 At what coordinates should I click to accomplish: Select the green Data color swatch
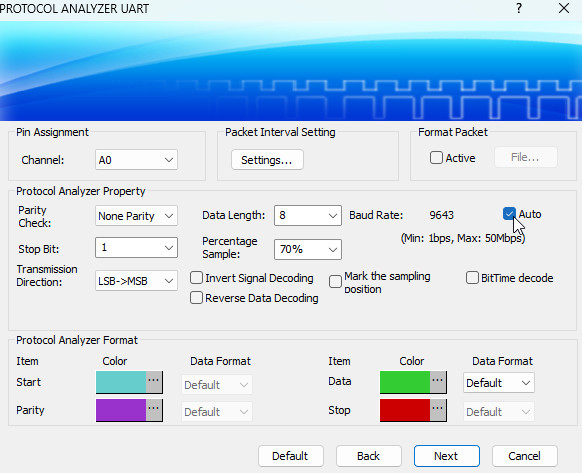click(405, 382)
